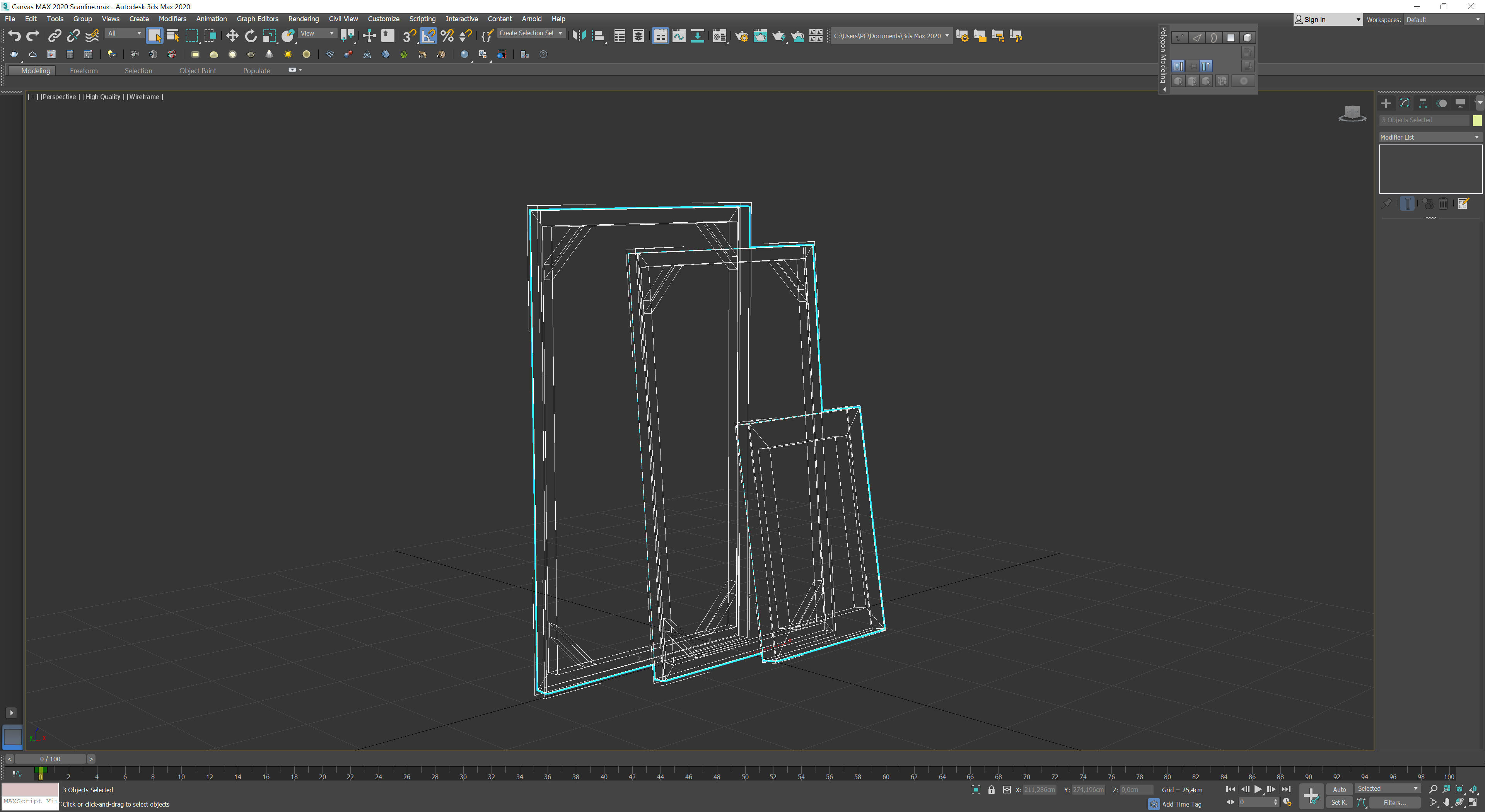
Task: Expand the Modifier List dropdown
Action: coord(1430,137)
